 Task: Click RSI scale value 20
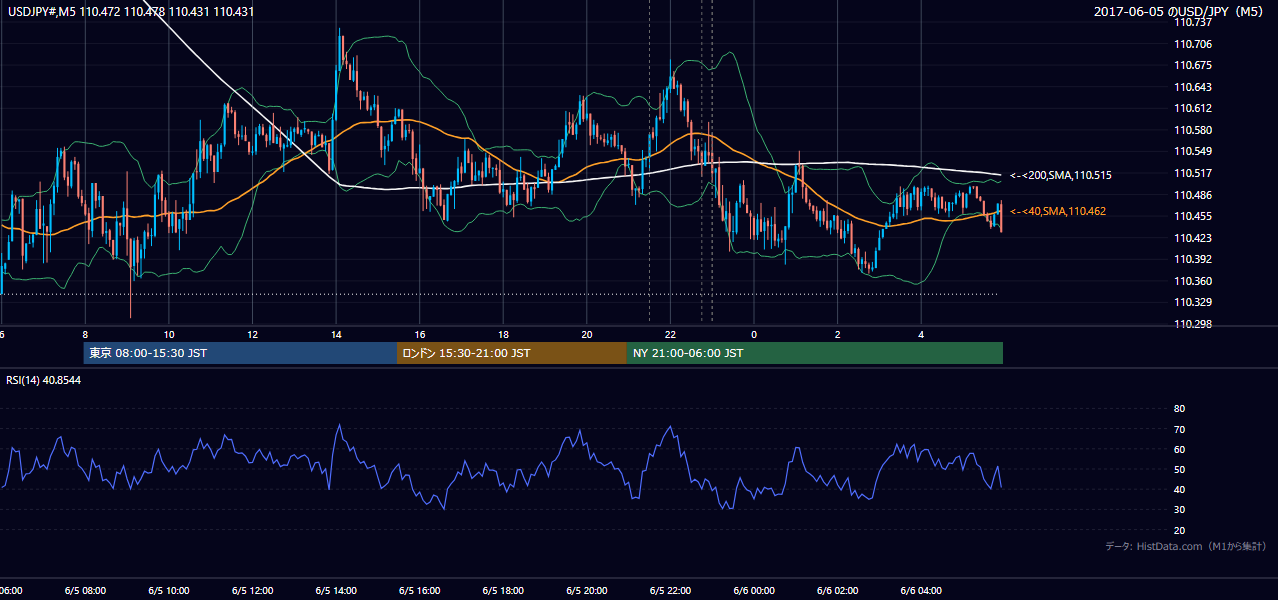point(1179,530)
